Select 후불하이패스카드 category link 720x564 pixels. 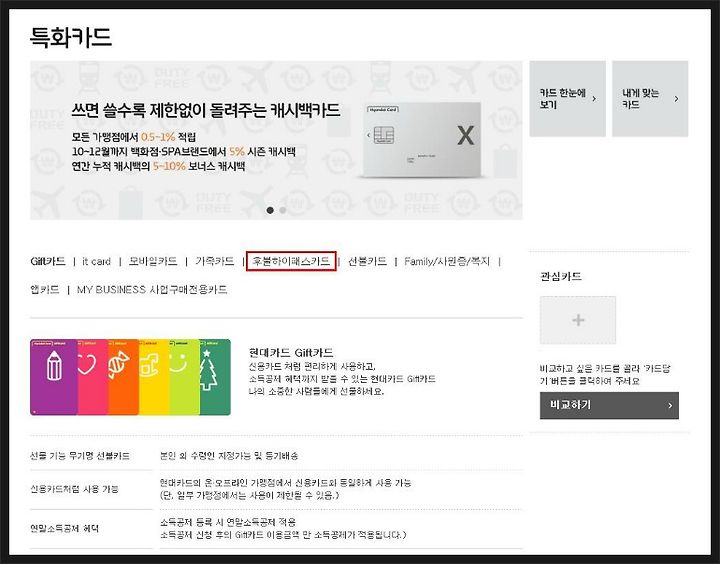tap(291, 261)
